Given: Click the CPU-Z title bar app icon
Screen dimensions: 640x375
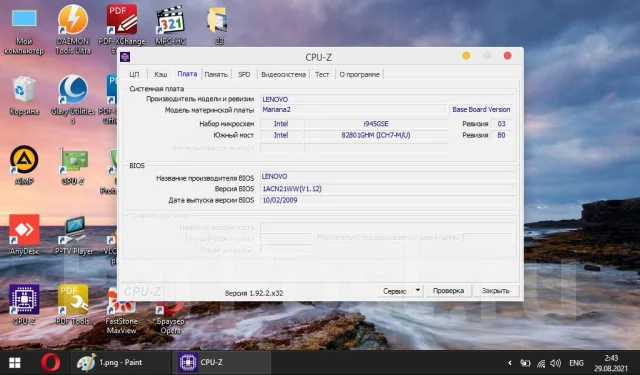Looking at the screenshot, I should pyautogui.click(x=125, y=57).
